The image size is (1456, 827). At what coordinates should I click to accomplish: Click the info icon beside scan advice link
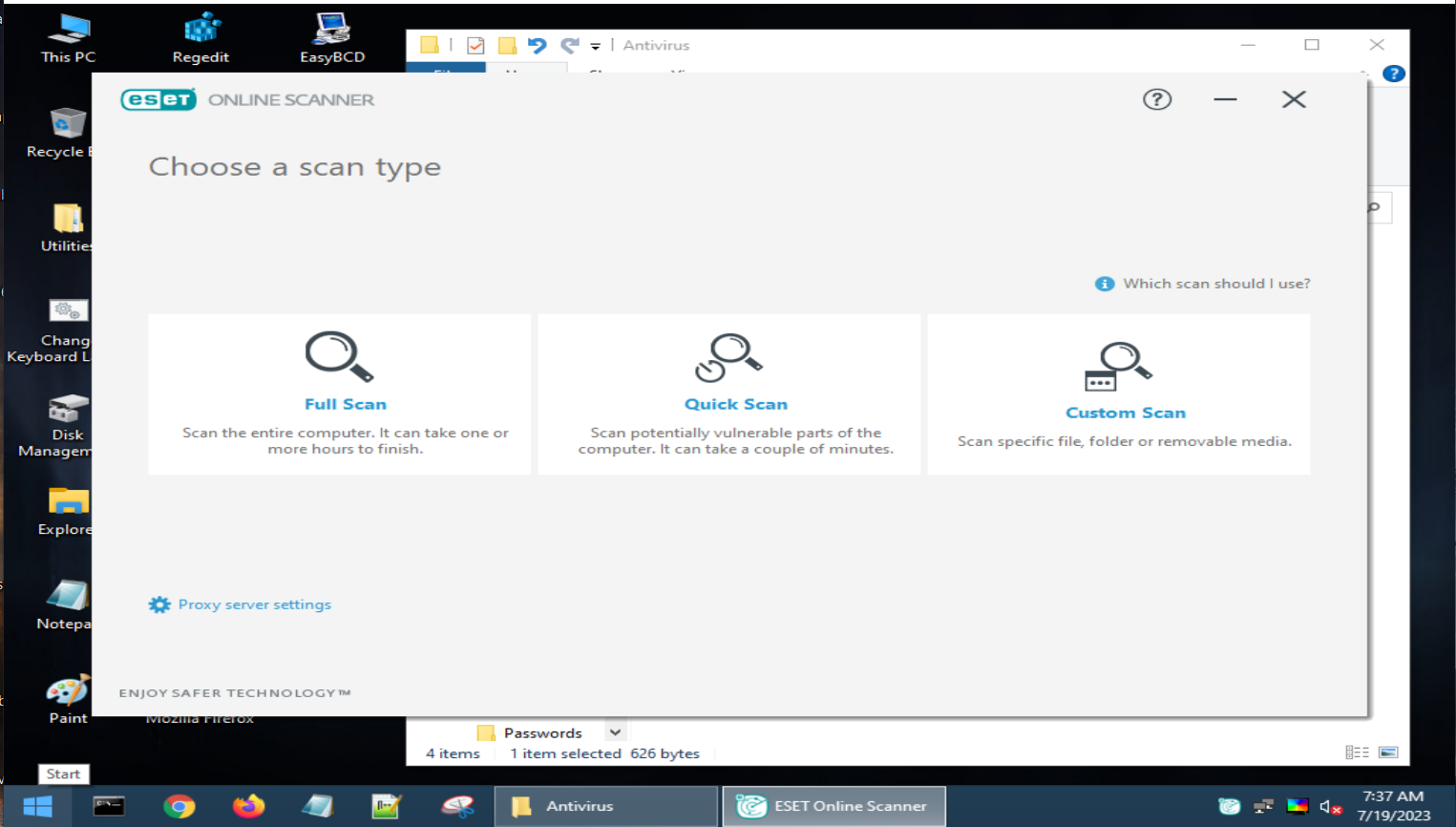1105,284
